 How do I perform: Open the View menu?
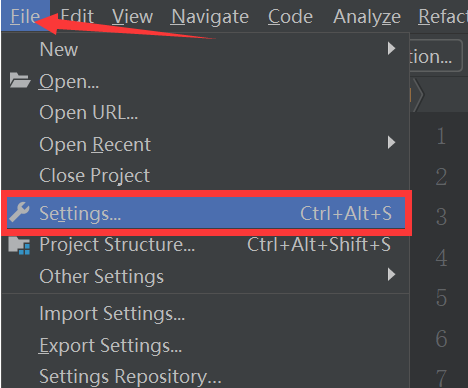pos(132,16)
